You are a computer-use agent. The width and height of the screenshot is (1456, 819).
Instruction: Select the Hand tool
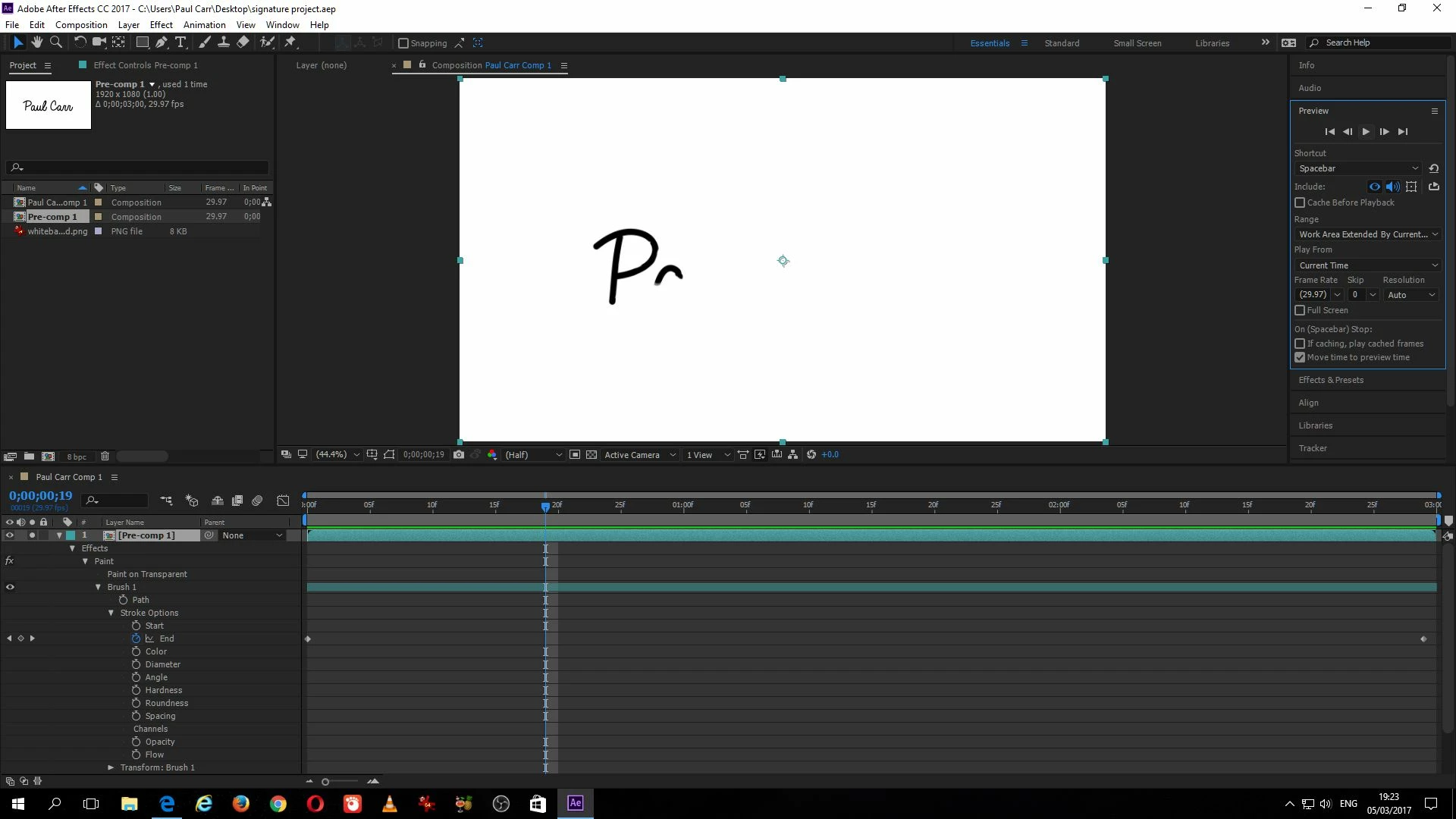pyautogui.click(x=36, y=42)
